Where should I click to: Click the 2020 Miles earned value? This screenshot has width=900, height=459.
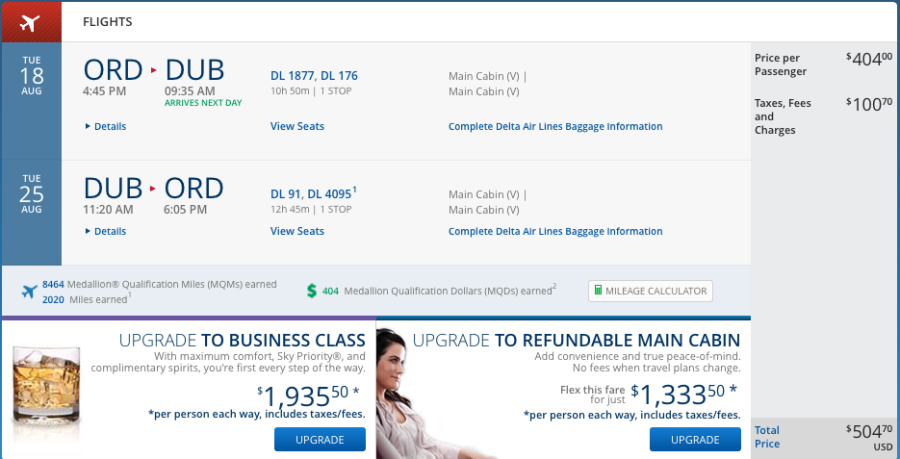[53, 299]
